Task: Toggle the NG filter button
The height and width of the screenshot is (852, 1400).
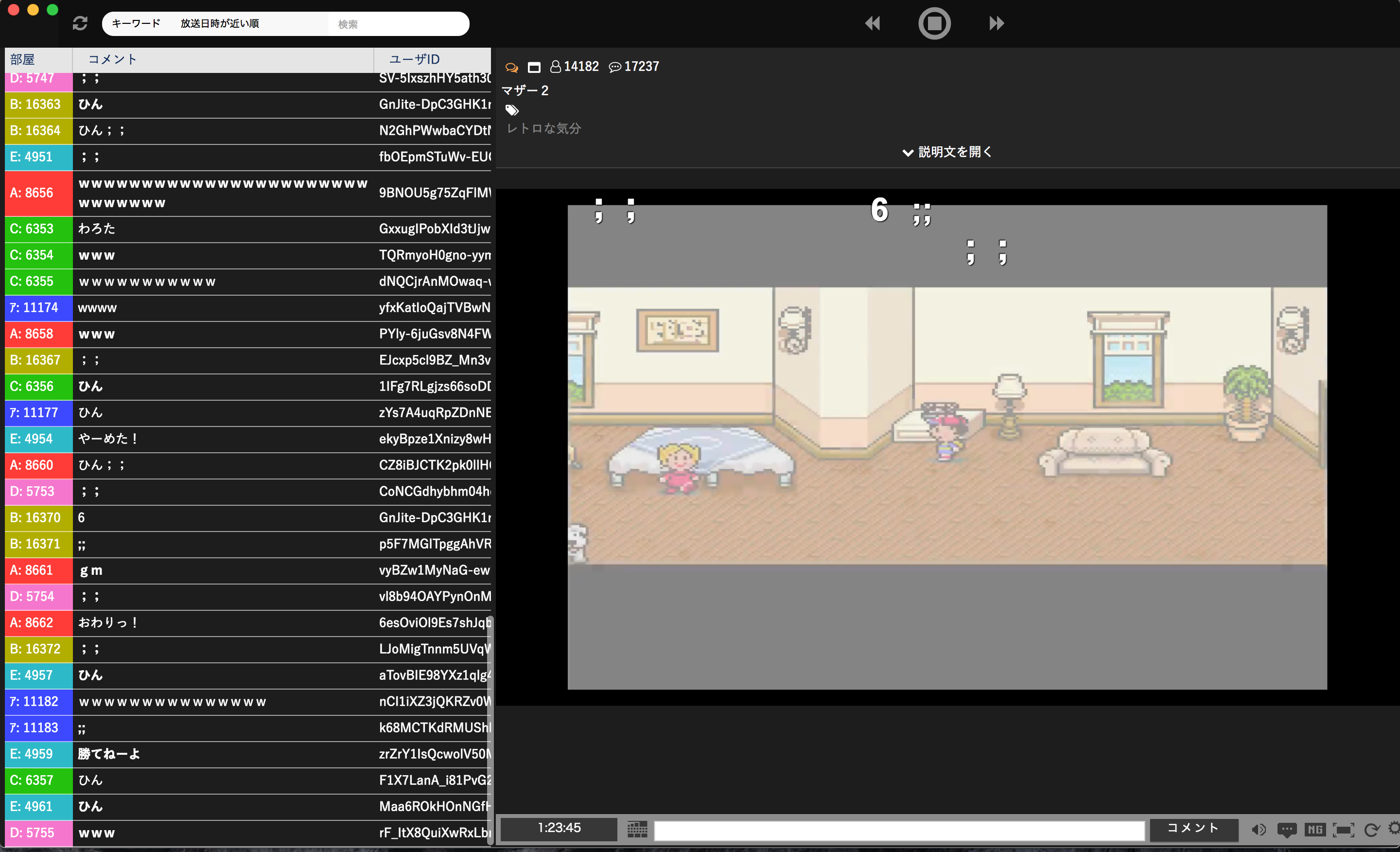Action: tap(1315, 830)
